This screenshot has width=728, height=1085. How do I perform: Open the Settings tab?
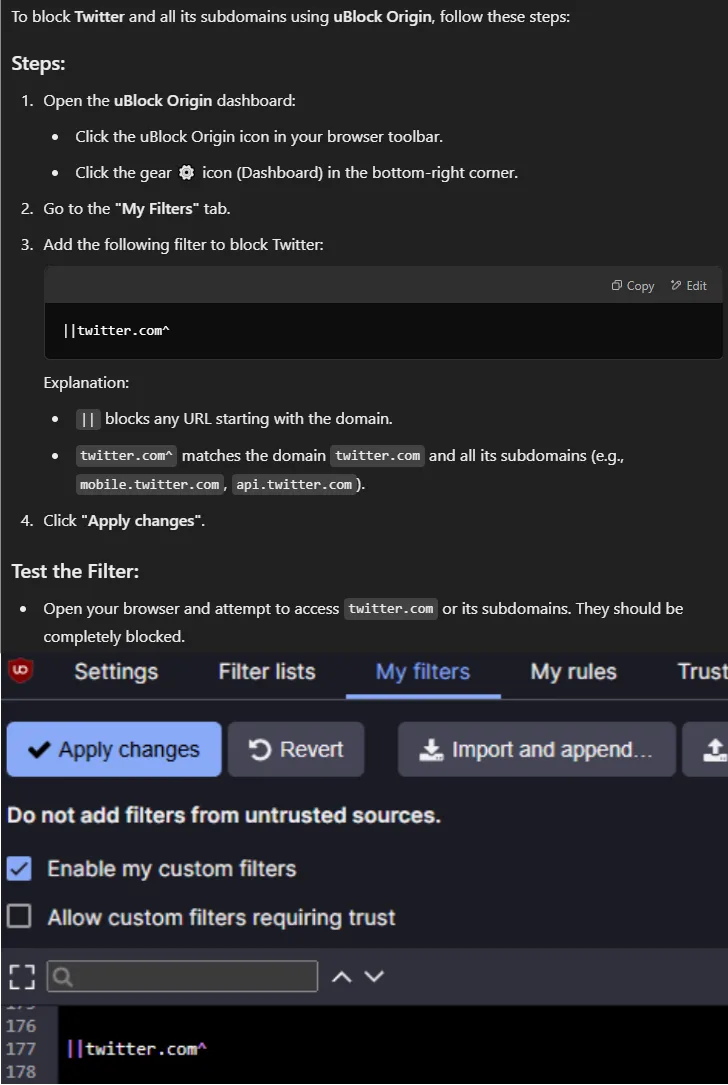click(116, 671)
